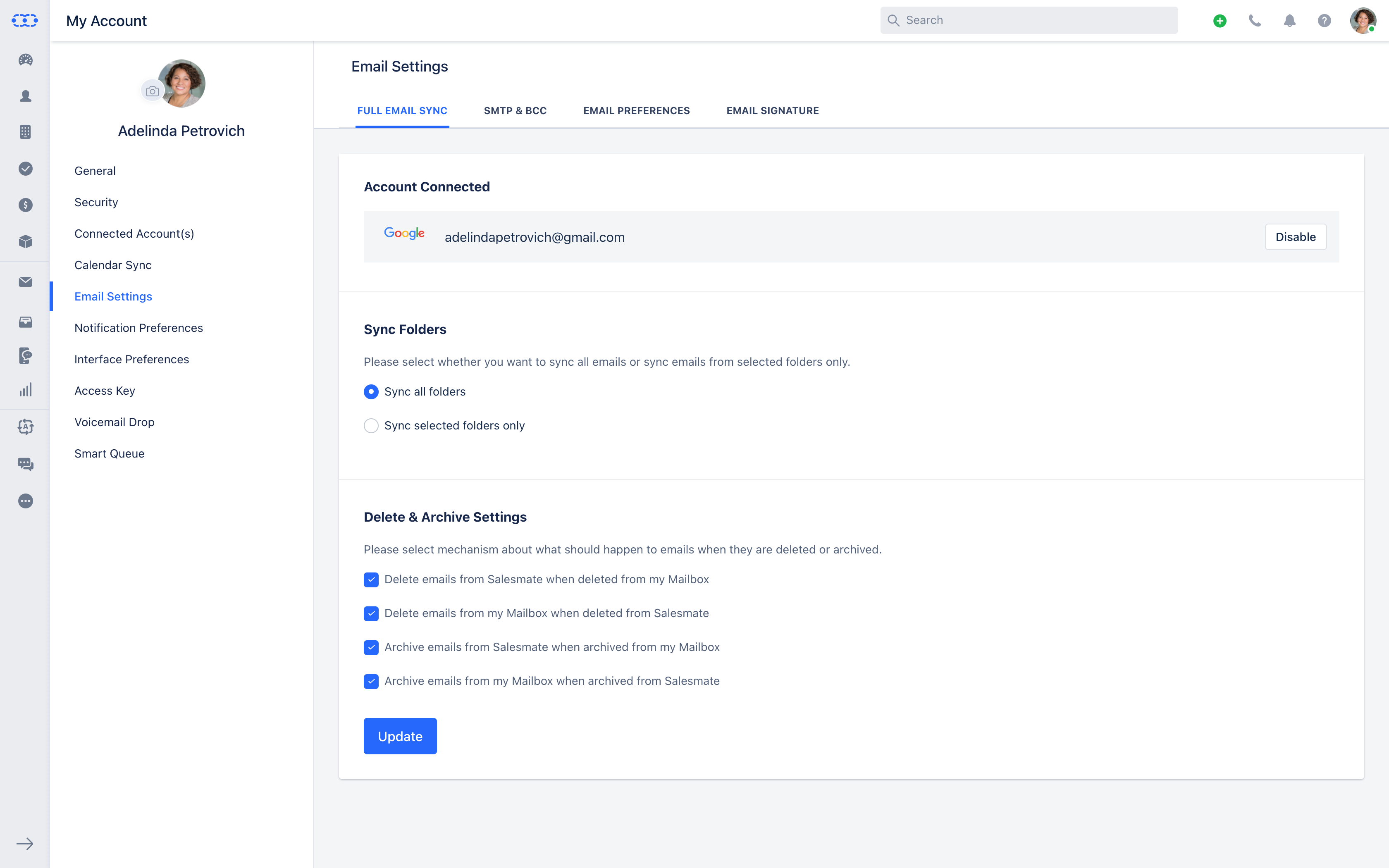The width and height of the screenshot is (1389, 868).
Task: Click the Sync Folders heading
Action: click(x=405, y=329)
